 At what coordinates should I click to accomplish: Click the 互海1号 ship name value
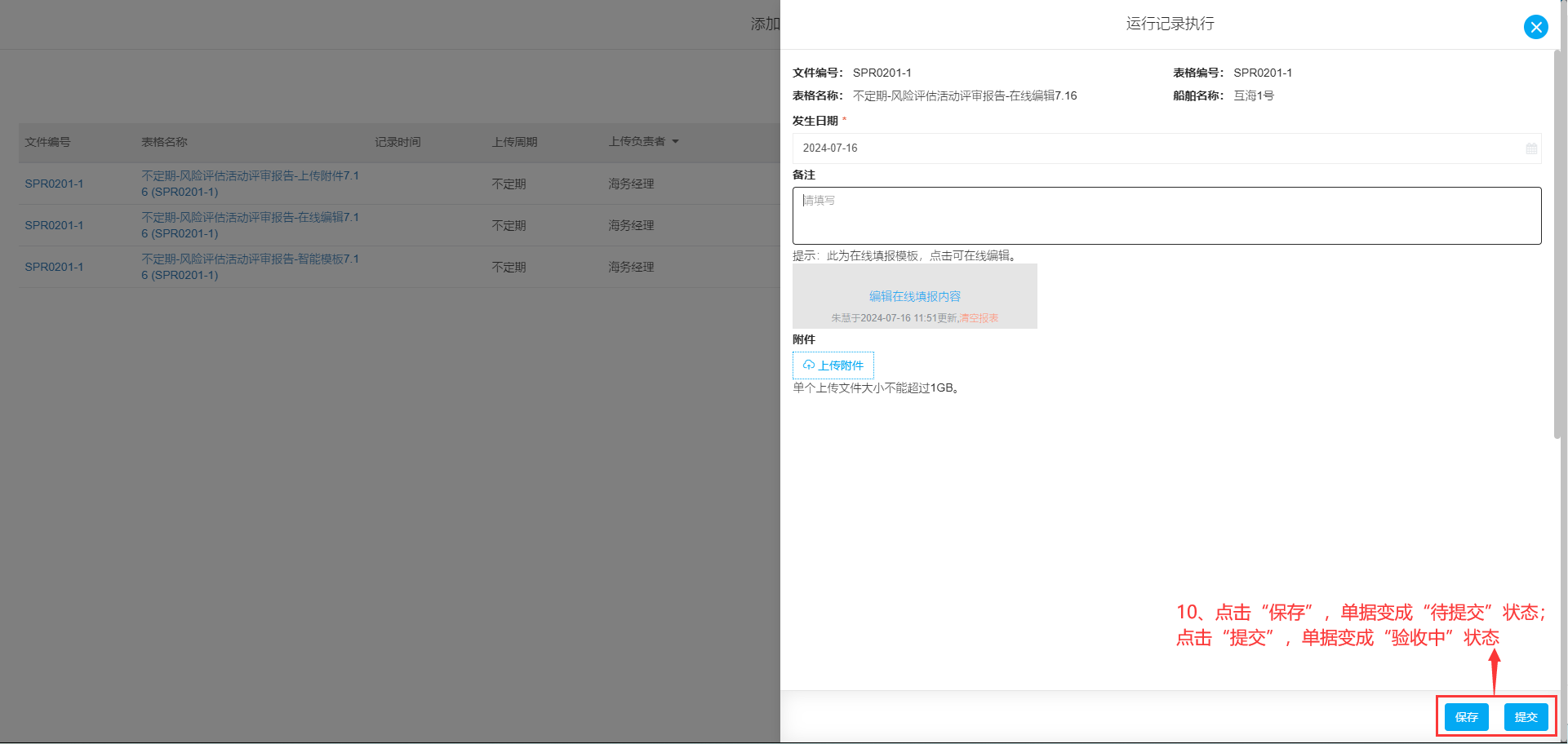point(1253,95)
